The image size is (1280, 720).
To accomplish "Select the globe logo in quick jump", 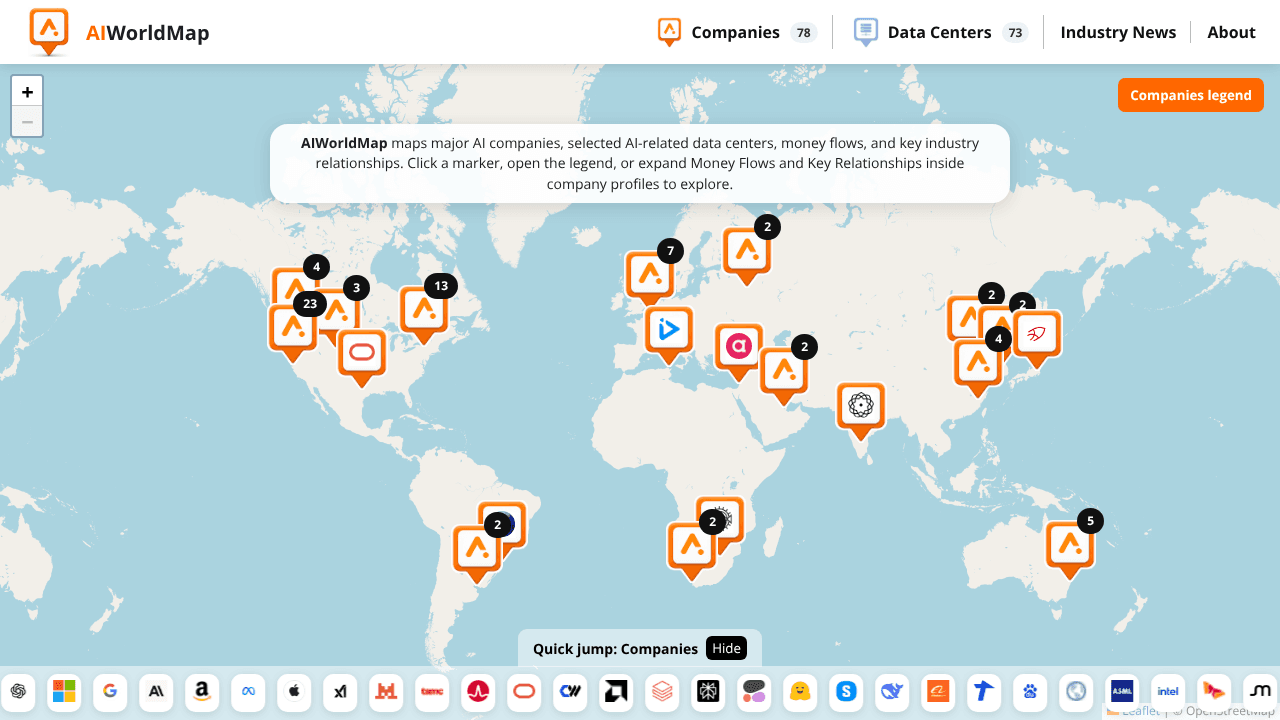I will pyautogui.click(x=1076, y=691).
